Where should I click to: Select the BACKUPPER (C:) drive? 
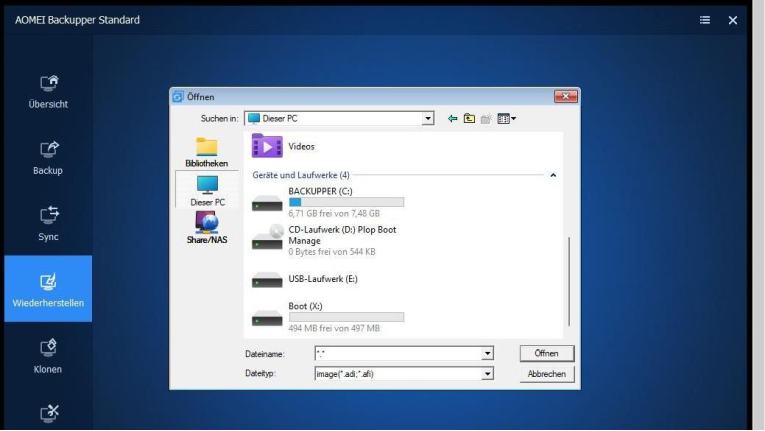[328, 202]
